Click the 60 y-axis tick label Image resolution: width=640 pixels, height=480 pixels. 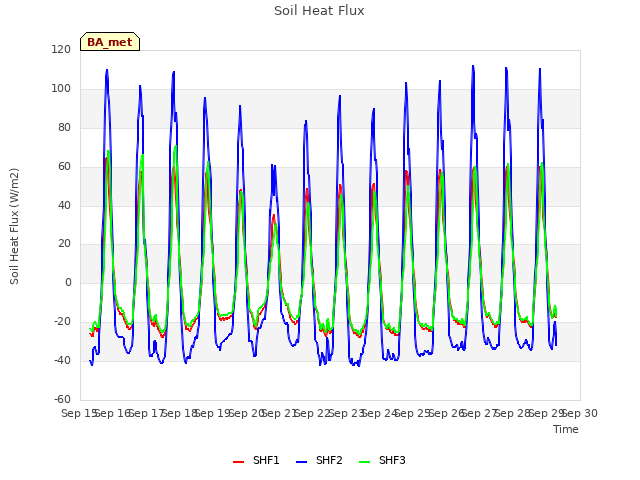[x=64, y=167]
